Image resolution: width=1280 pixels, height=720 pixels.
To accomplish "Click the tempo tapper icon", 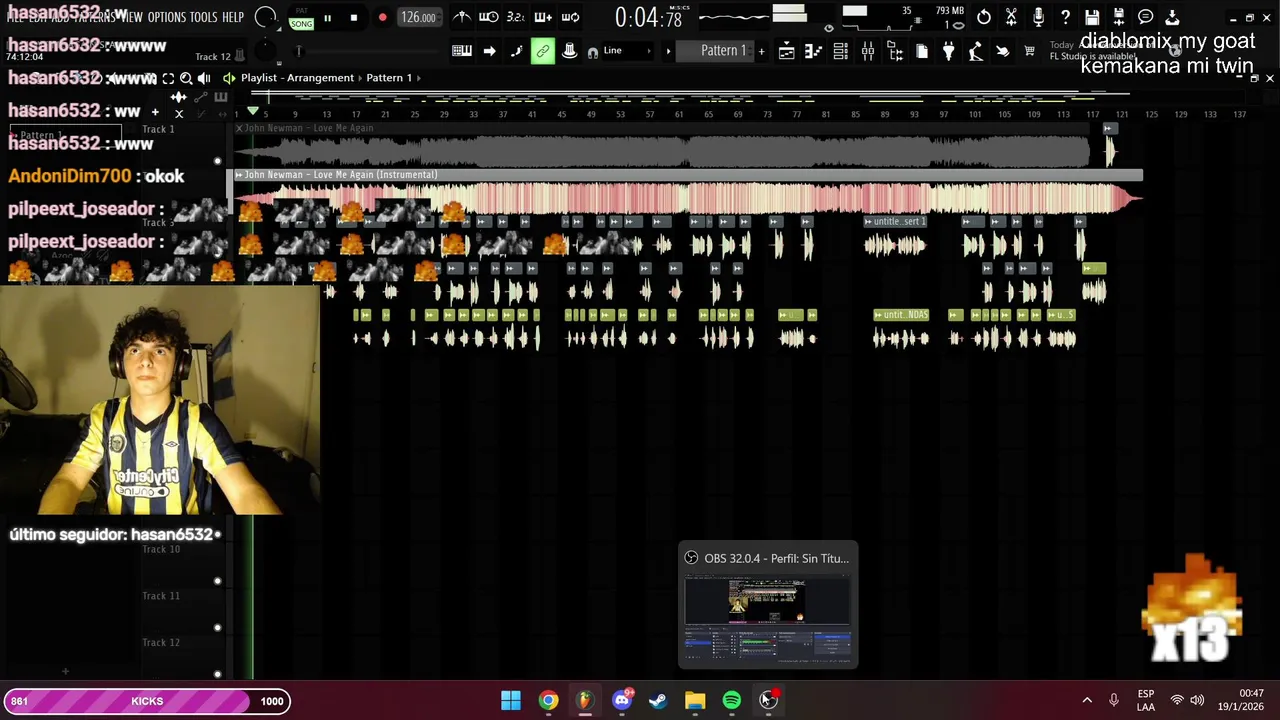I will coord(976,51).
